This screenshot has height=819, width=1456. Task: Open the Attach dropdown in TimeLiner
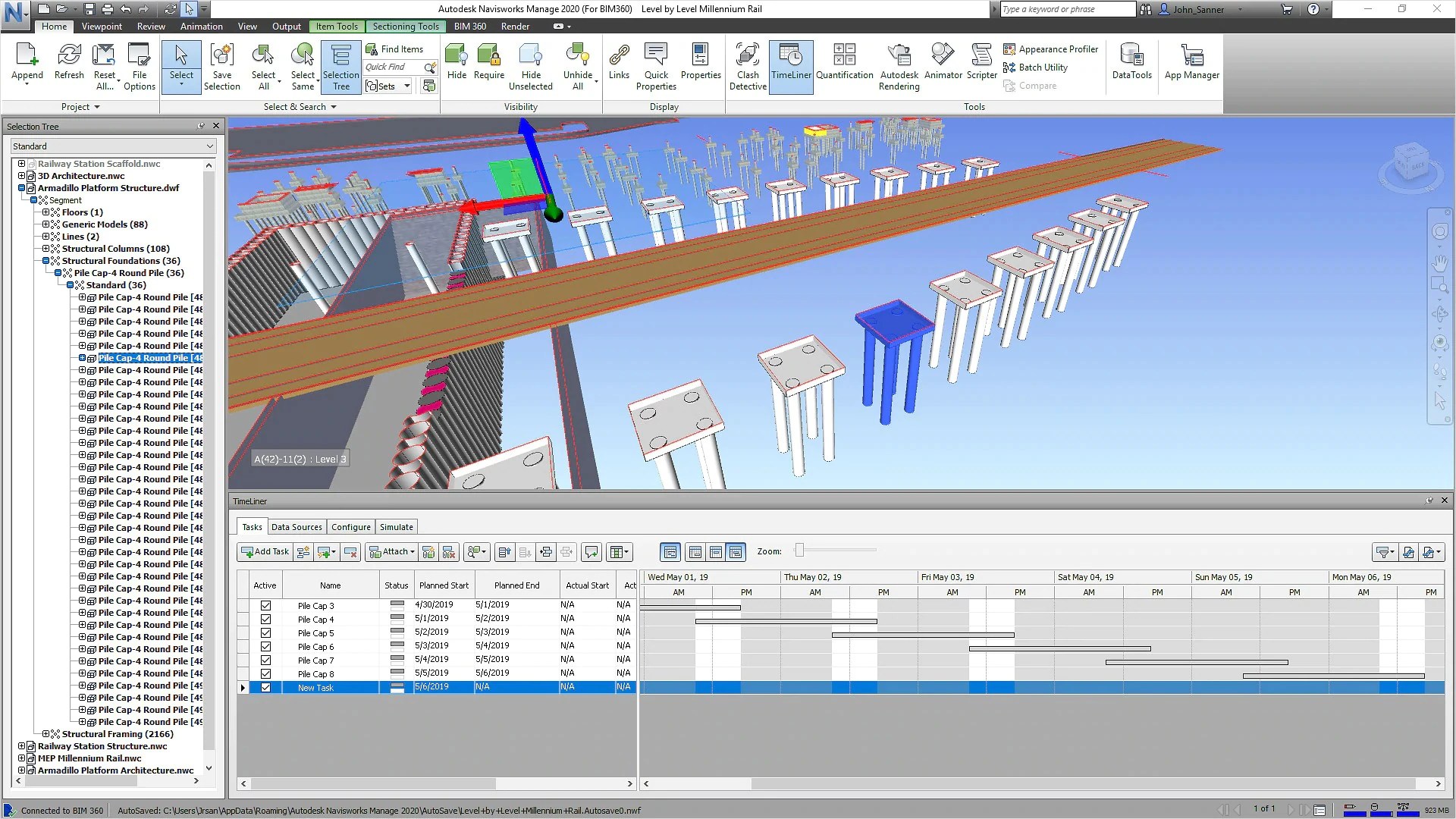point(391,551)
